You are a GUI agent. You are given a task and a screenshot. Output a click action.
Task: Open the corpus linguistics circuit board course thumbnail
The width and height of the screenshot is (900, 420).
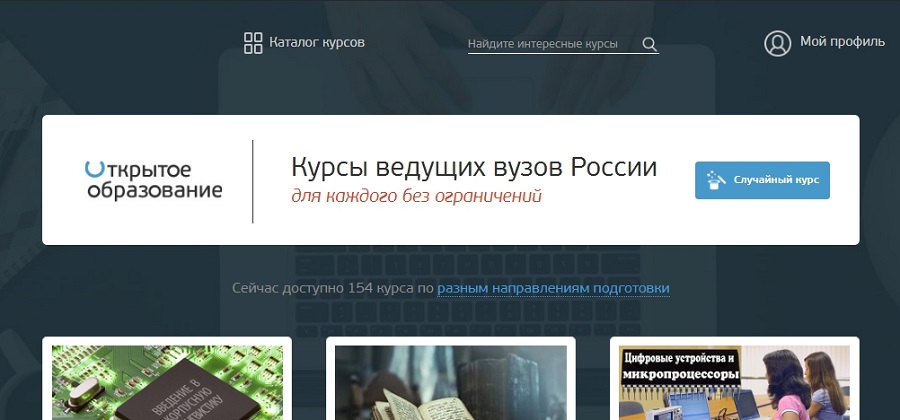[x=167, y=382]
